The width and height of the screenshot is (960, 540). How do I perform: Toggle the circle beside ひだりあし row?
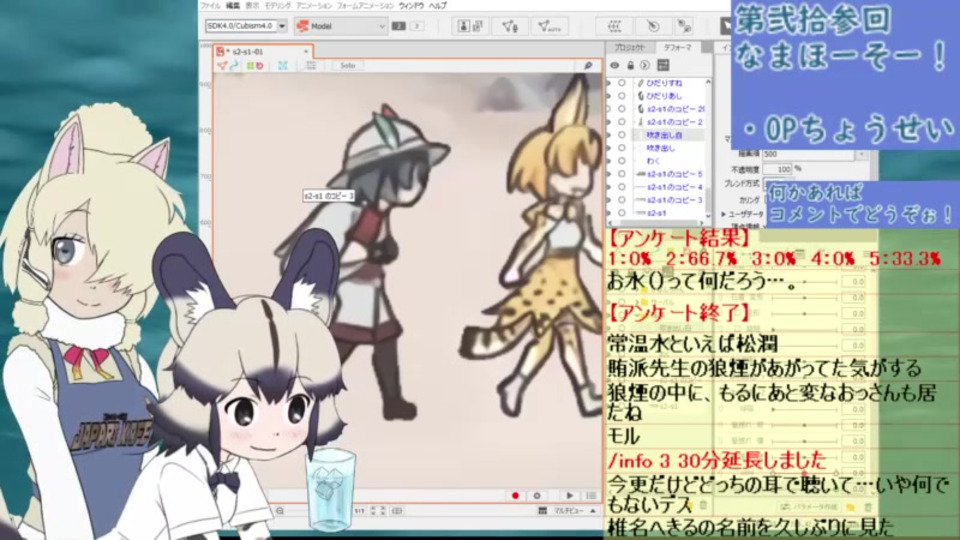pos(622,96)
